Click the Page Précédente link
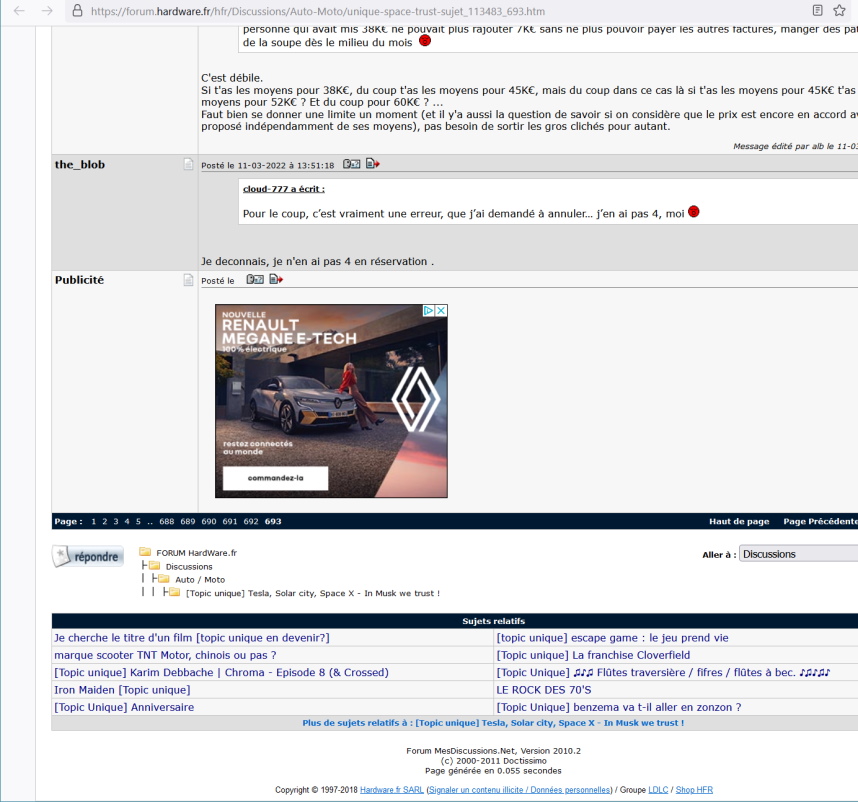Screen dimensions: 858x802 [820, 521]
